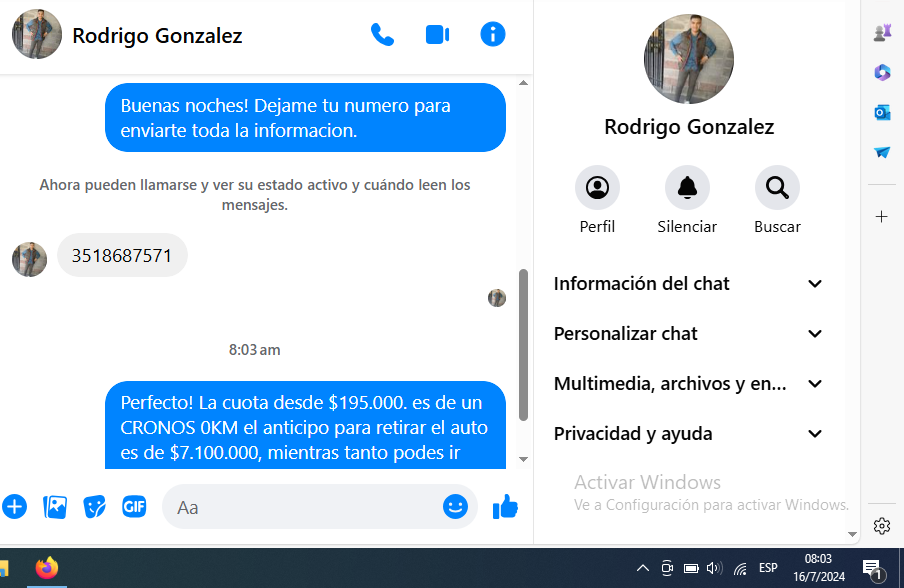
Task: Click the message input field
Action: [300, 507]
